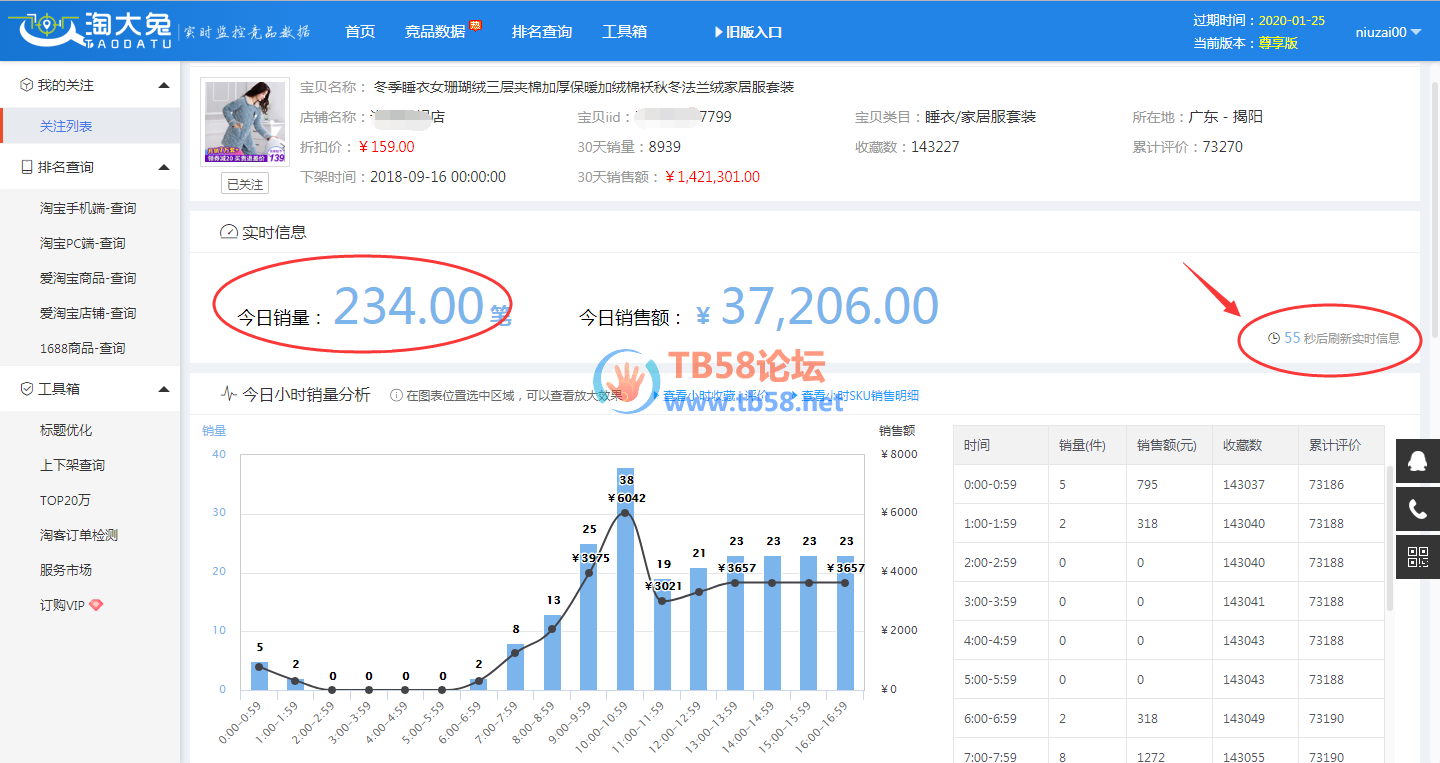Image resolution: width=1440 pixels, height=763 pixels.
Task: Collapse the 我的关注 section
Action: pyautogui.click(x=164, y=86)
